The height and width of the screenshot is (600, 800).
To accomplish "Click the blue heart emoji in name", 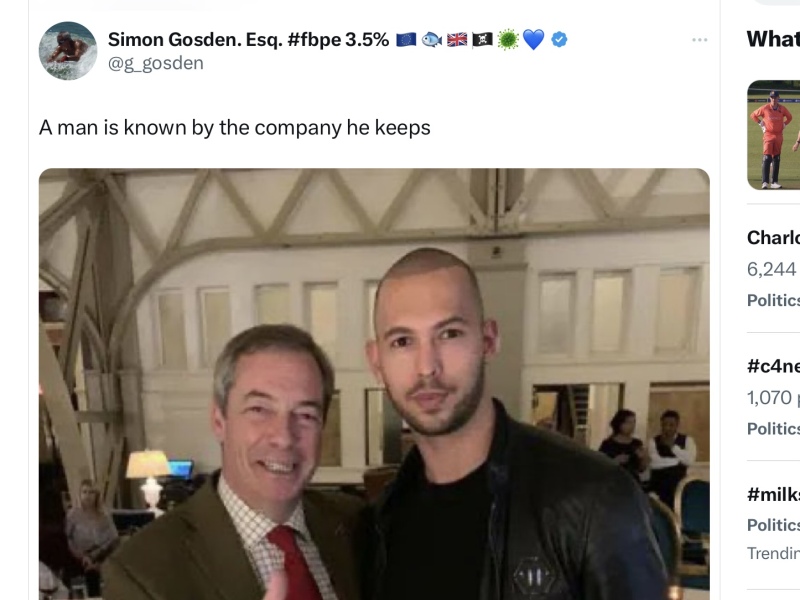I will click(534, 40).
